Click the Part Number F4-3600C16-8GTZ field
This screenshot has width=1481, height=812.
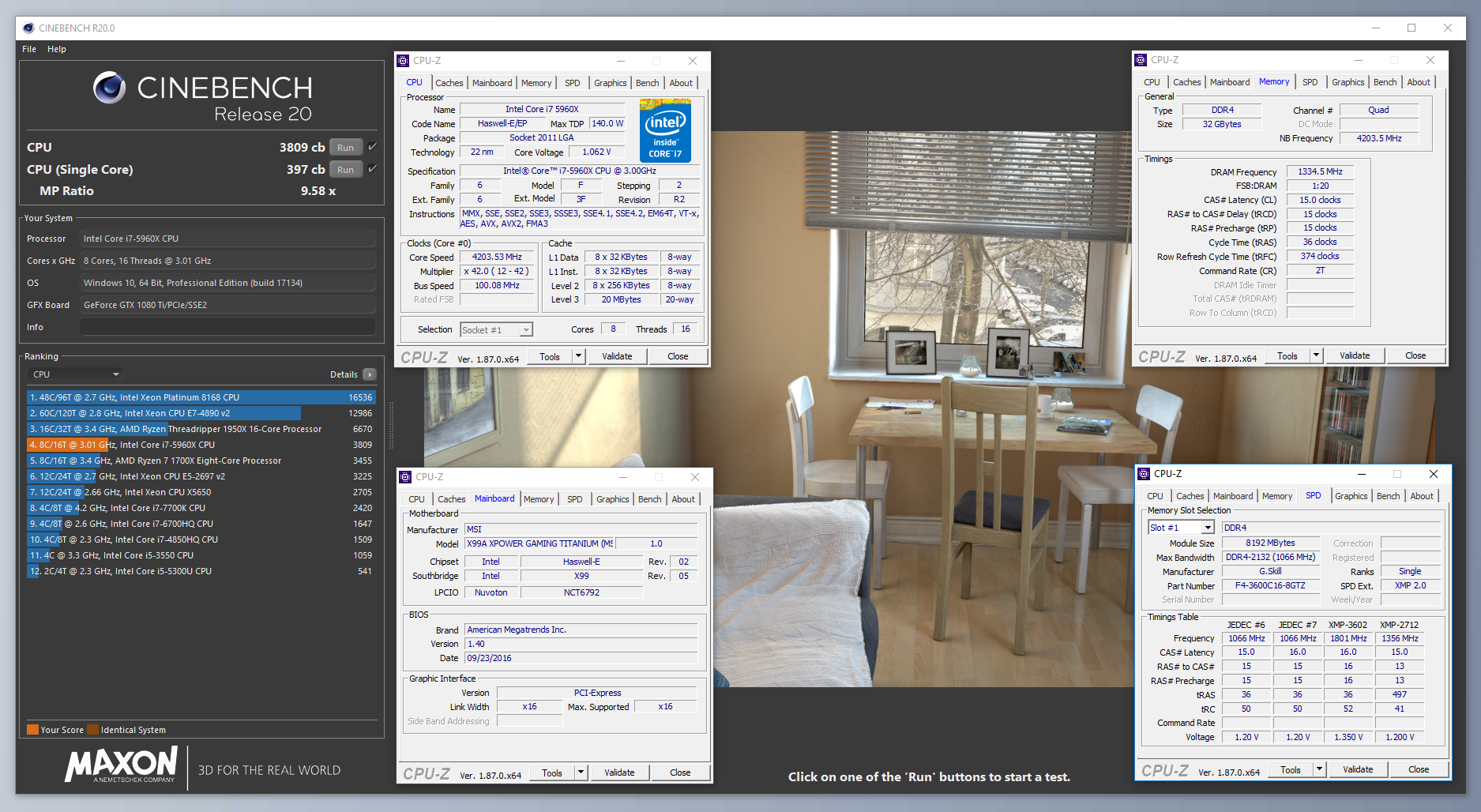(x=1270, y=586)
